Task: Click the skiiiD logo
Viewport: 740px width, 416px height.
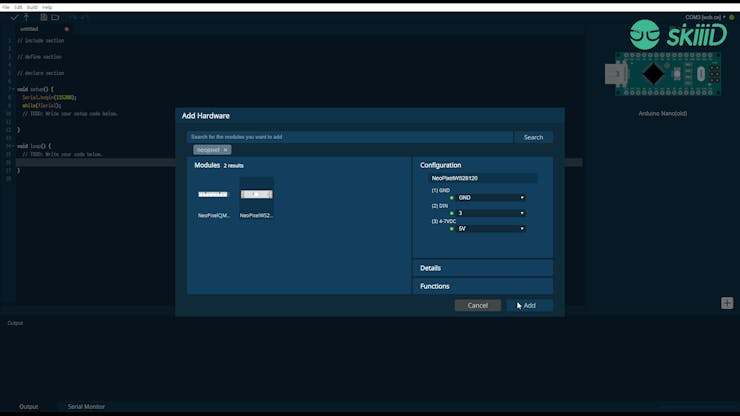Action: pyautogui.click(x=678, y=34)
